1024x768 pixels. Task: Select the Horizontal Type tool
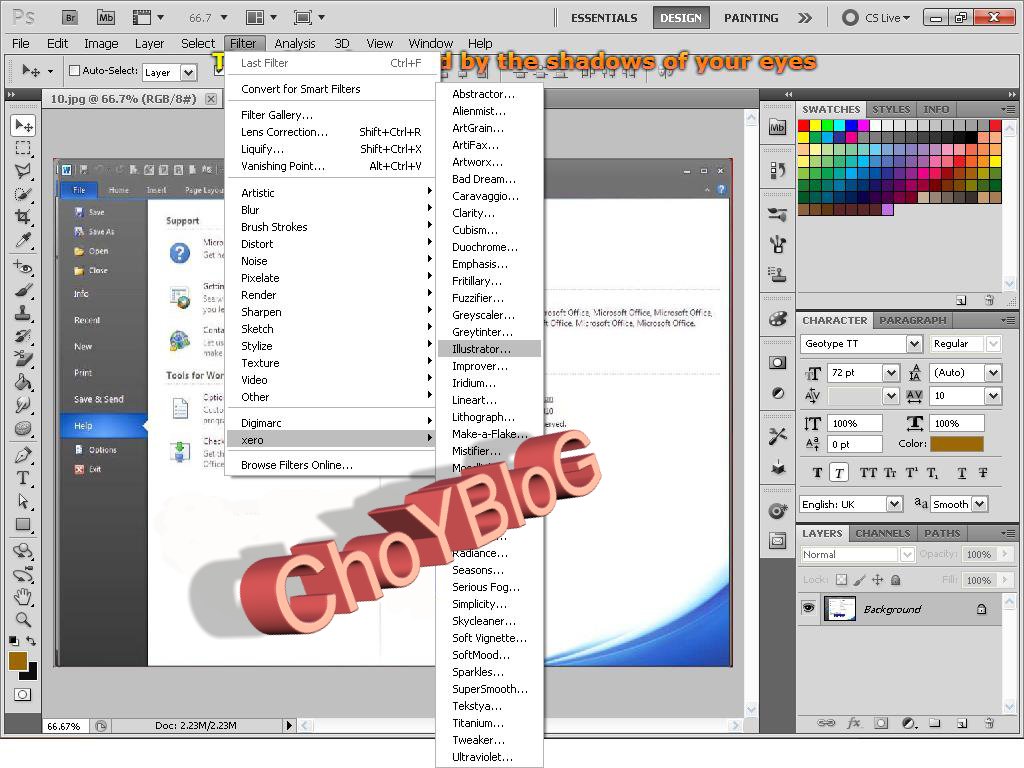coord(23,477)
